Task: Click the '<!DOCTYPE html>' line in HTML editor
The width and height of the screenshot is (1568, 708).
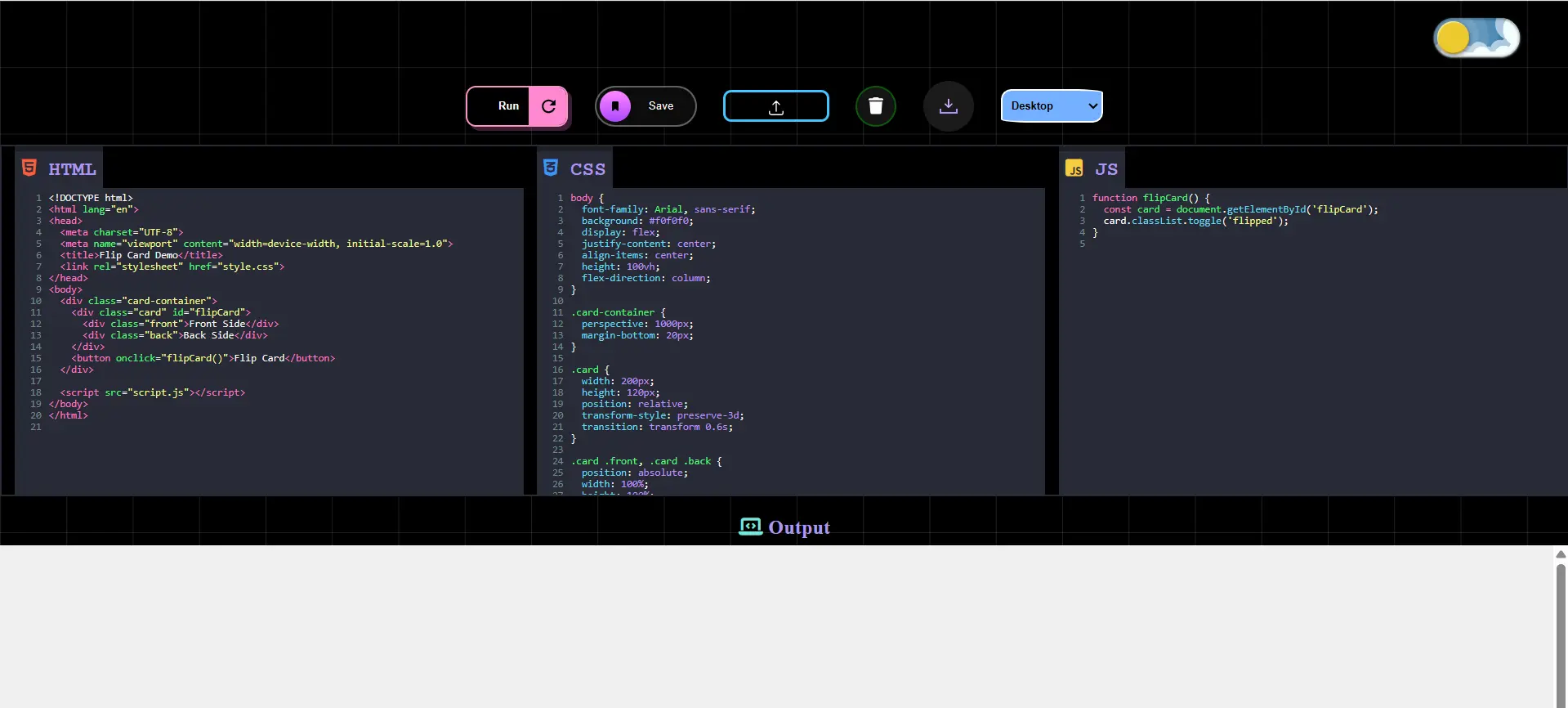Action: pyautogui.click(x=91, y=198)
